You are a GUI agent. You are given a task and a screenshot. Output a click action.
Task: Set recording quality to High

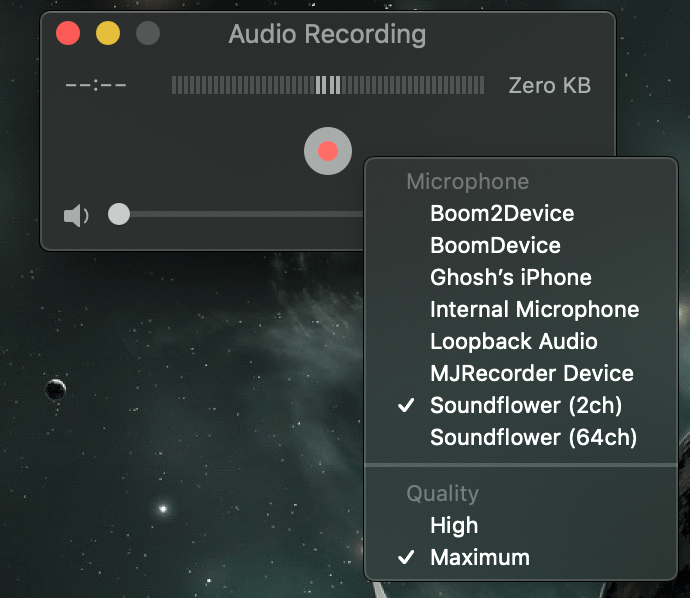(x=521, y=525)
